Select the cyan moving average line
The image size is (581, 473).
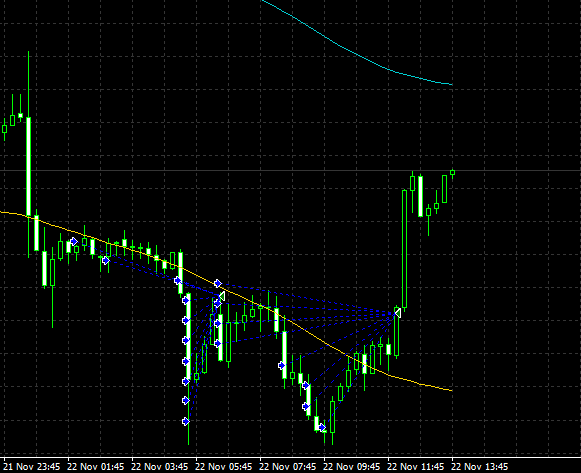356,54
